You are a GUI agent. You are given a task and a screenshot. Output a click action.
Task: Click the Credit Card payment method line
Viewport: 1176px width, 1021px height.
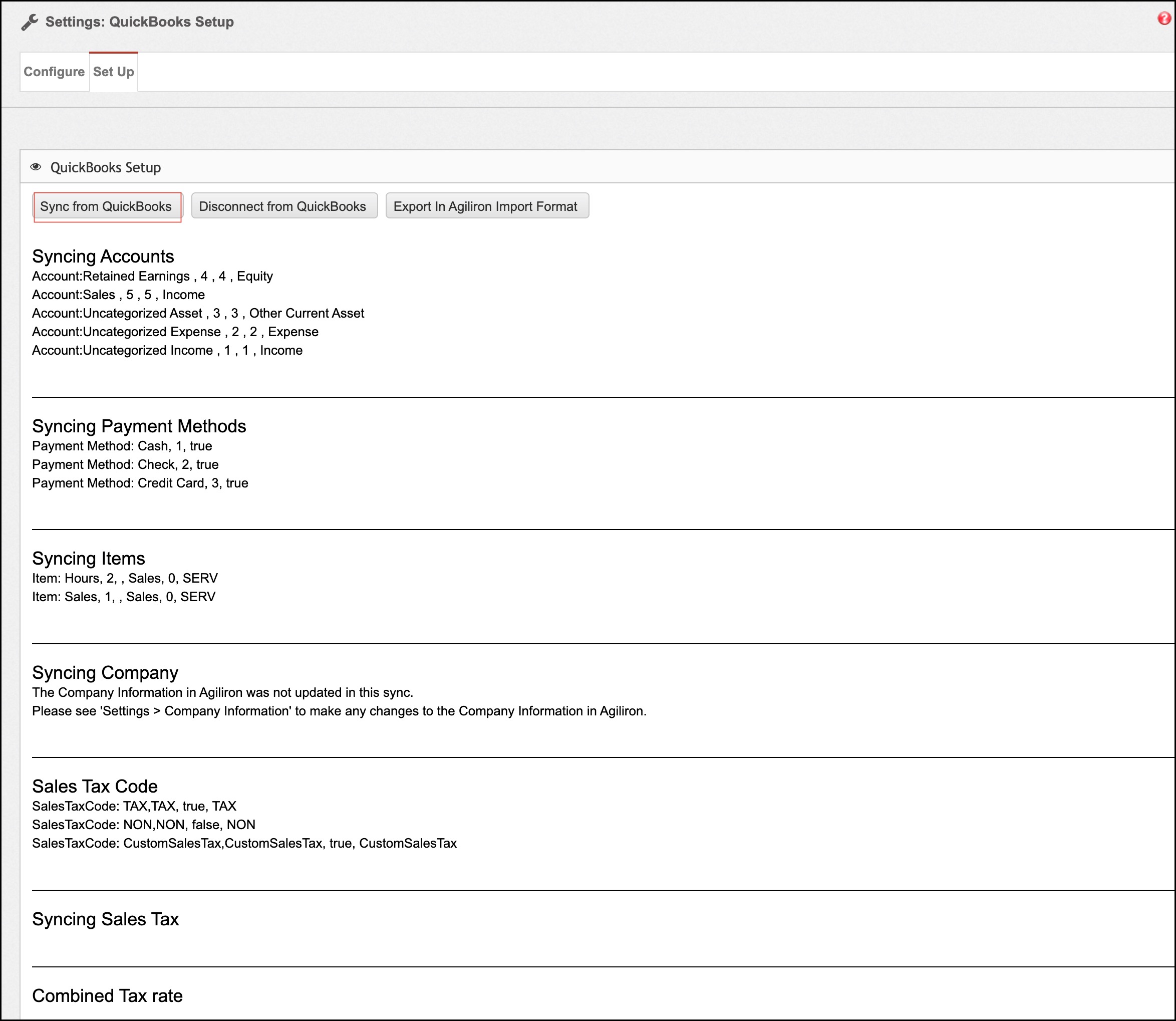[140, 483]
